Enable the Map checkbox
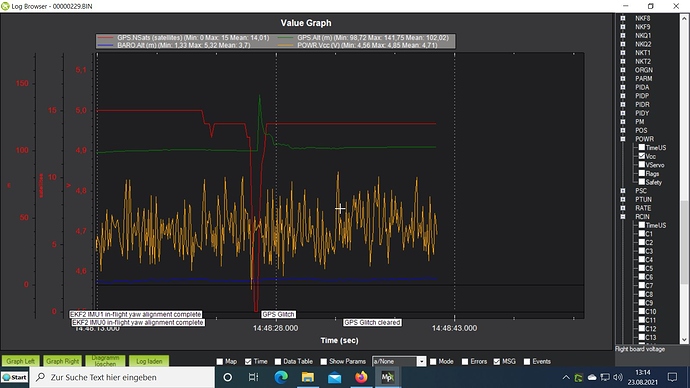 (x=220, y=362)
